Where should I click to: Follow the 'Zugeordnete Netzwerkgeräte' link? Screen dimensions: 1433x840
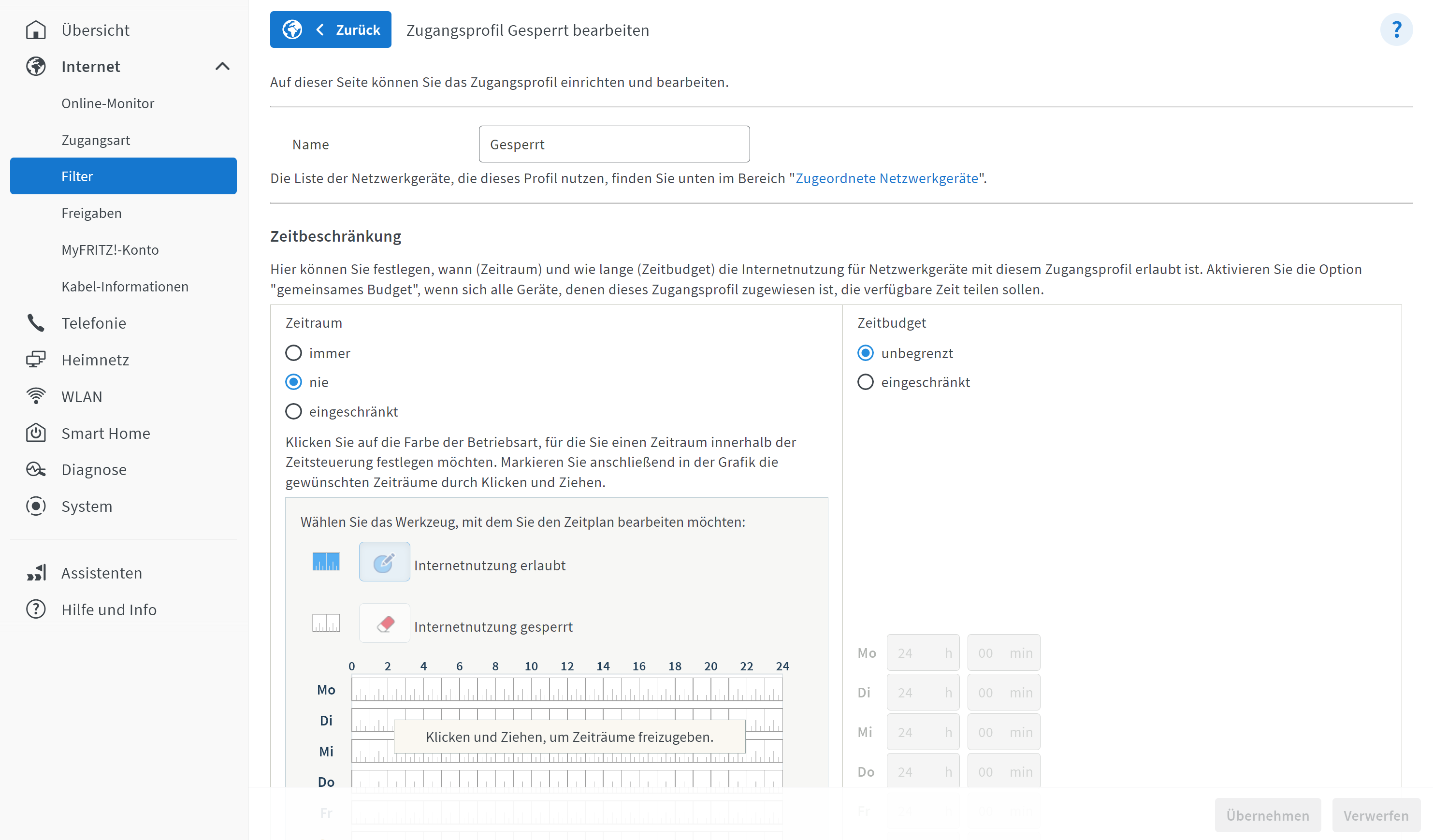pyautogui.click(x=886, y=178)
